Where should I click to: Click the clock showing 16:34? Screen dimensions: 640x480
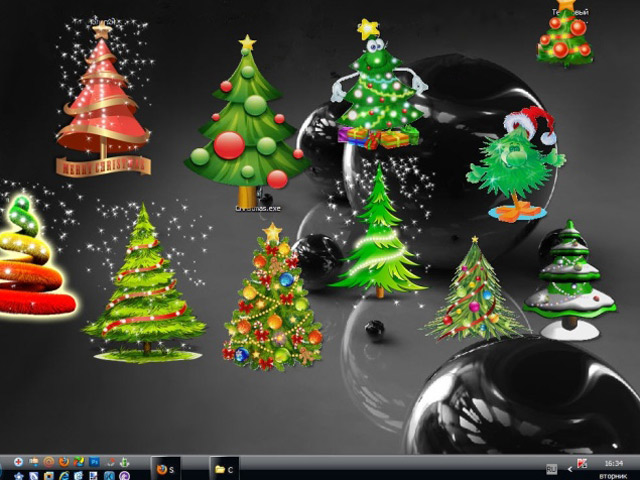pyautogui.click(x=613, y=463)
